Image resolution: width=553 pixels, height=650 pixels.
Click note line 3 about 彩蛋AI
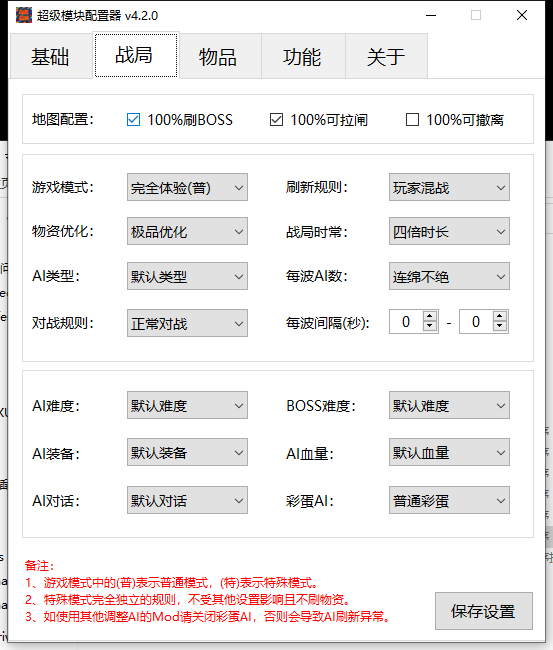(209, 616)
